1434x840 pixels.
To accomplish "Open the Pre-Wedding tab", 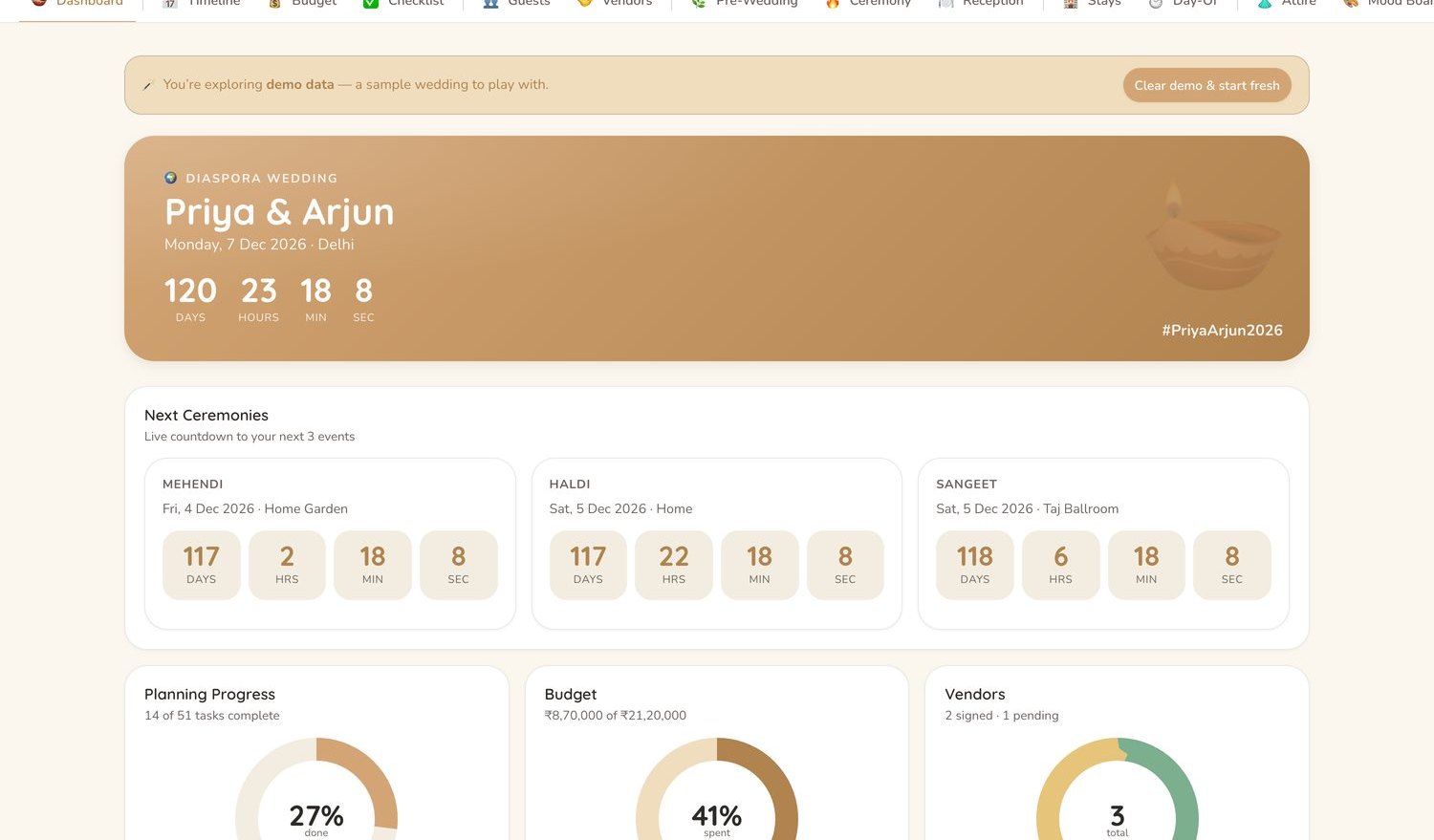I will click(x=745, y=4).
